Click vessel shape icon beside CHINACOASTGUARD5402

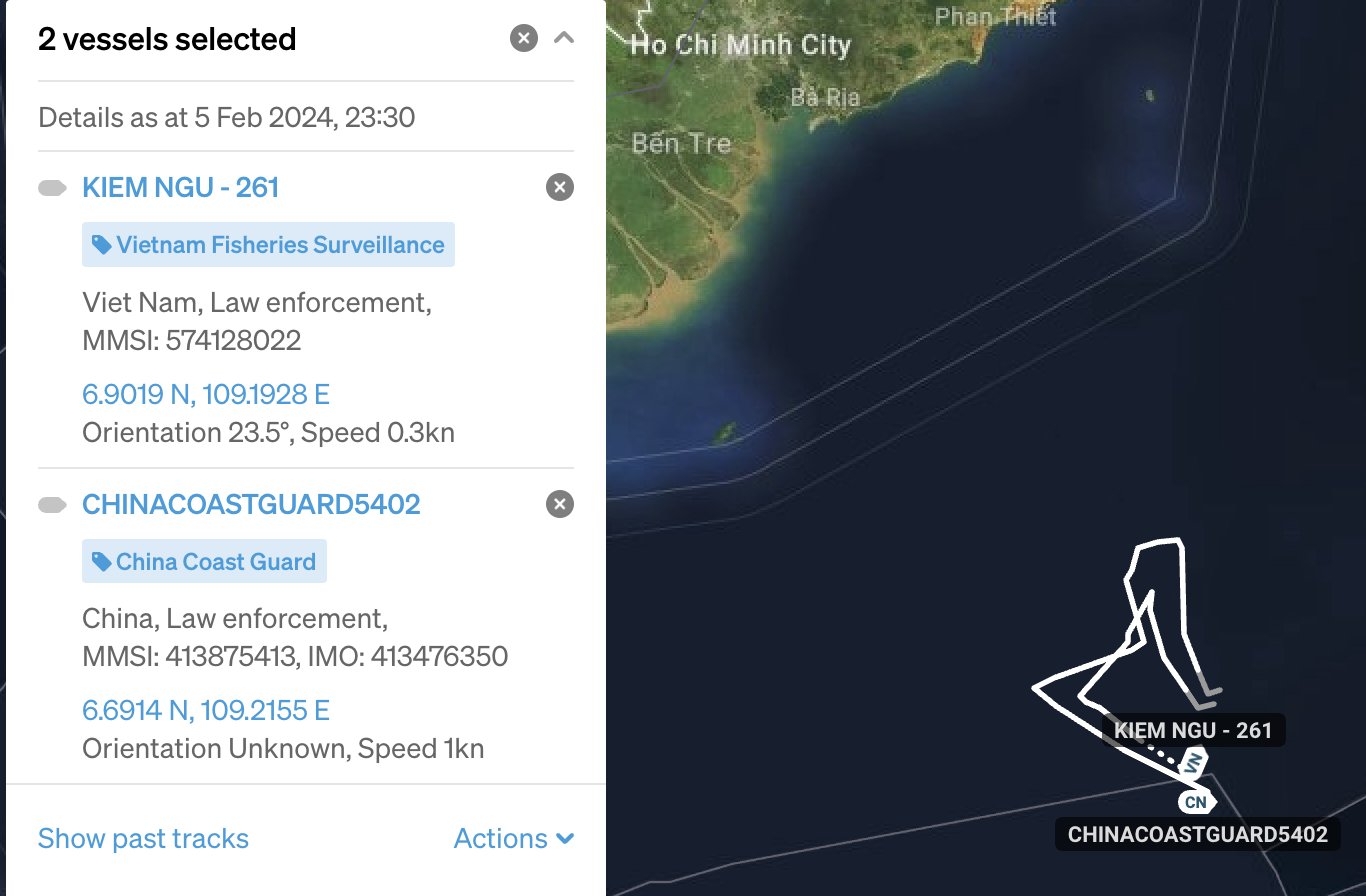pos(52,505)
